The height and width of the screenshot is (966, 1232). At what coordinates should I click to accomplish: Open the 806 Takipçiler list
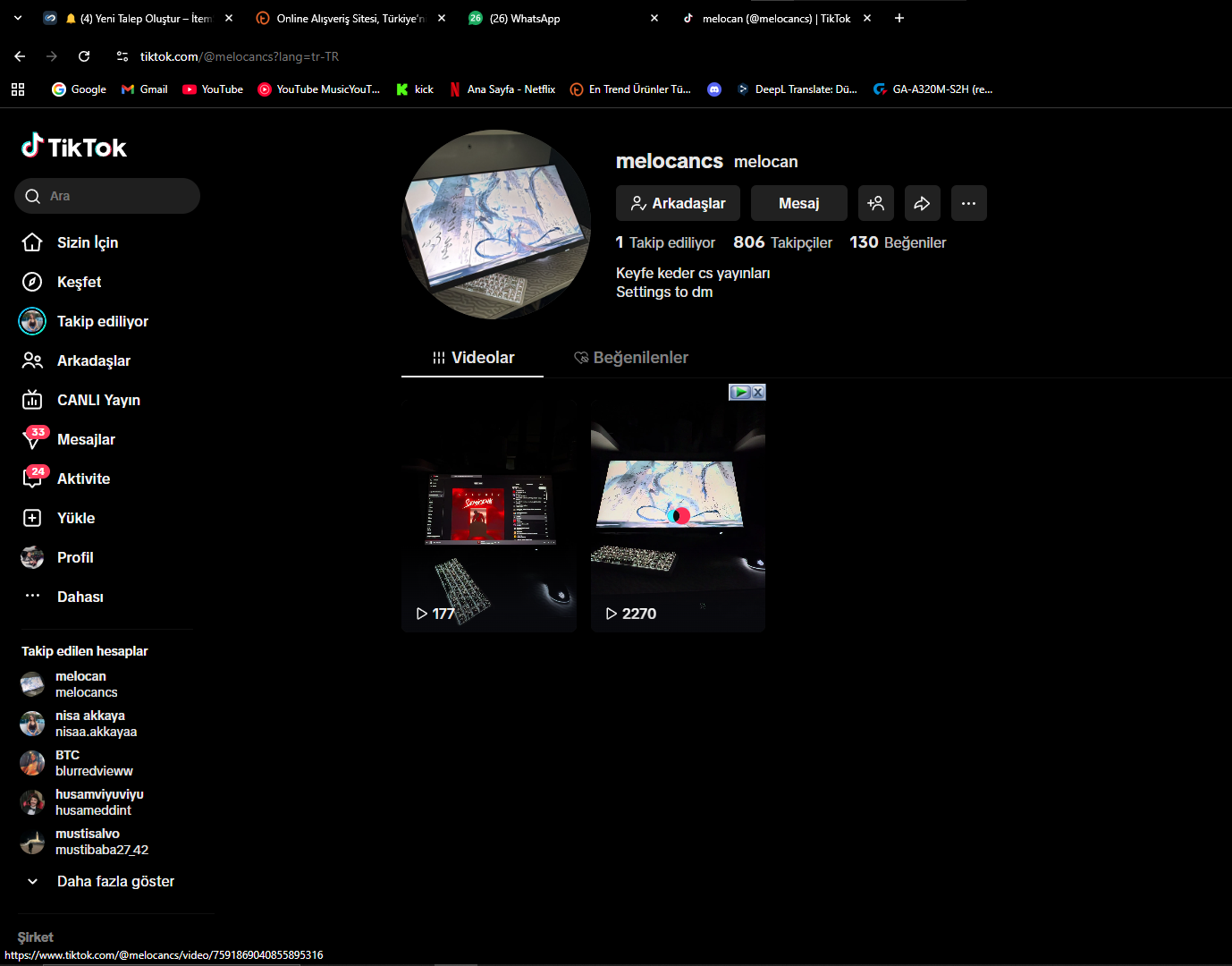782,242
